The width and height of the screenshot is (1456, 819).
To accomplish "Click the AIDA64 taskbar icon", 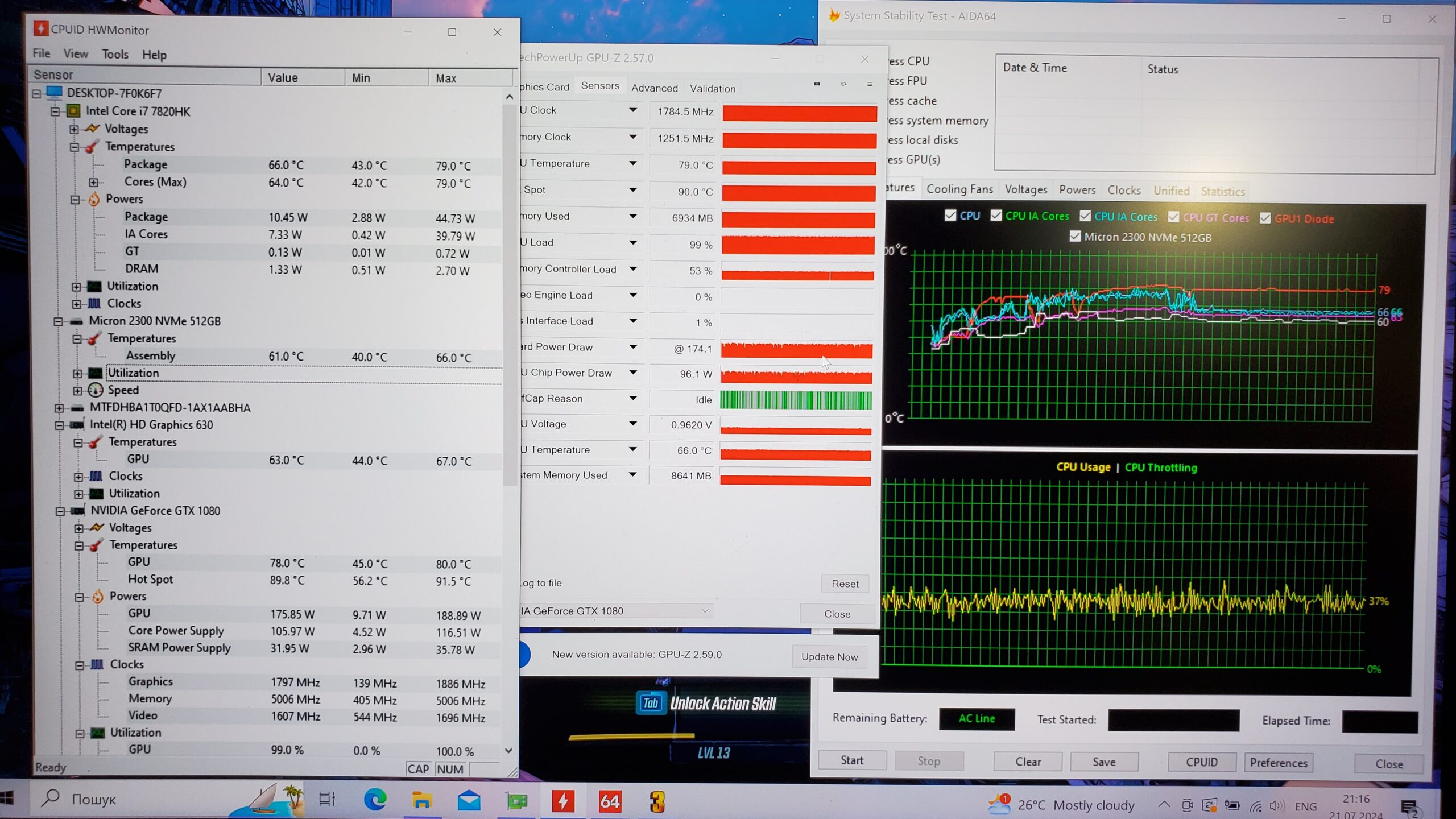I will click(x=609, y=801).
